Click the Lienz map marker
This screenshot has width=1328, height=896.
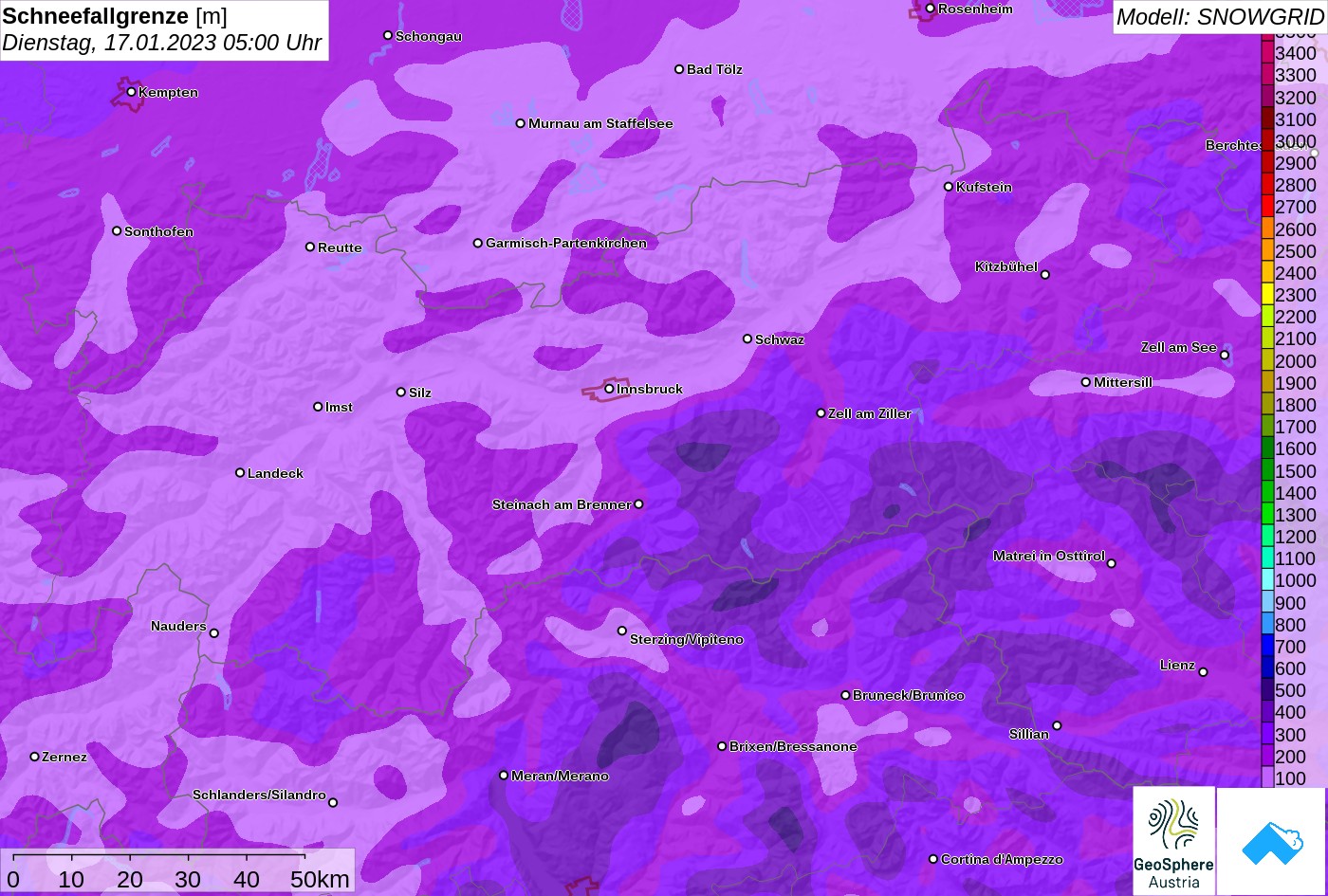click(x=1203, y=672)
